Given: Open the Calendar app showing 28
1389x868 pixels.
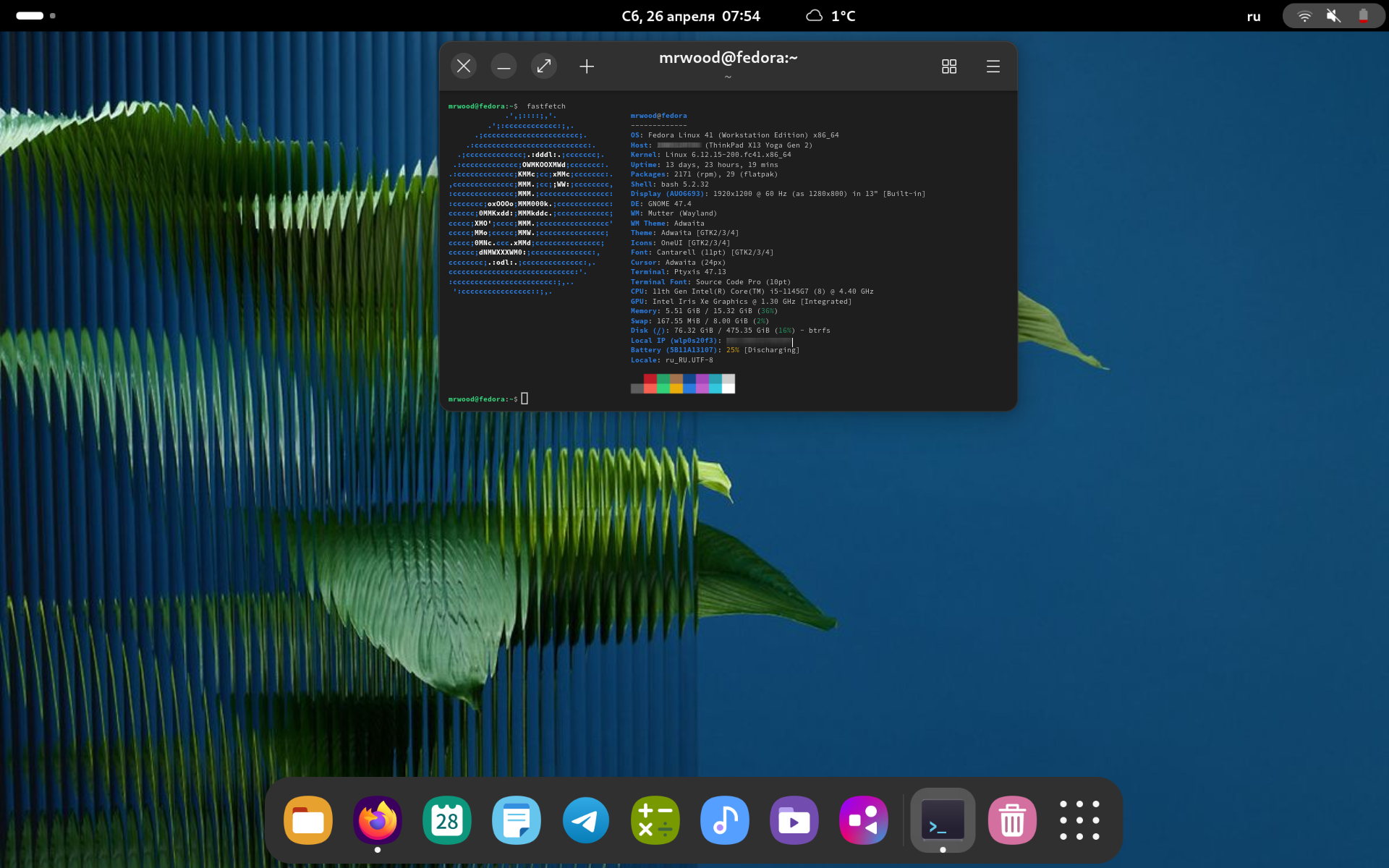Looking at the screenshot, I should (447, 820).
